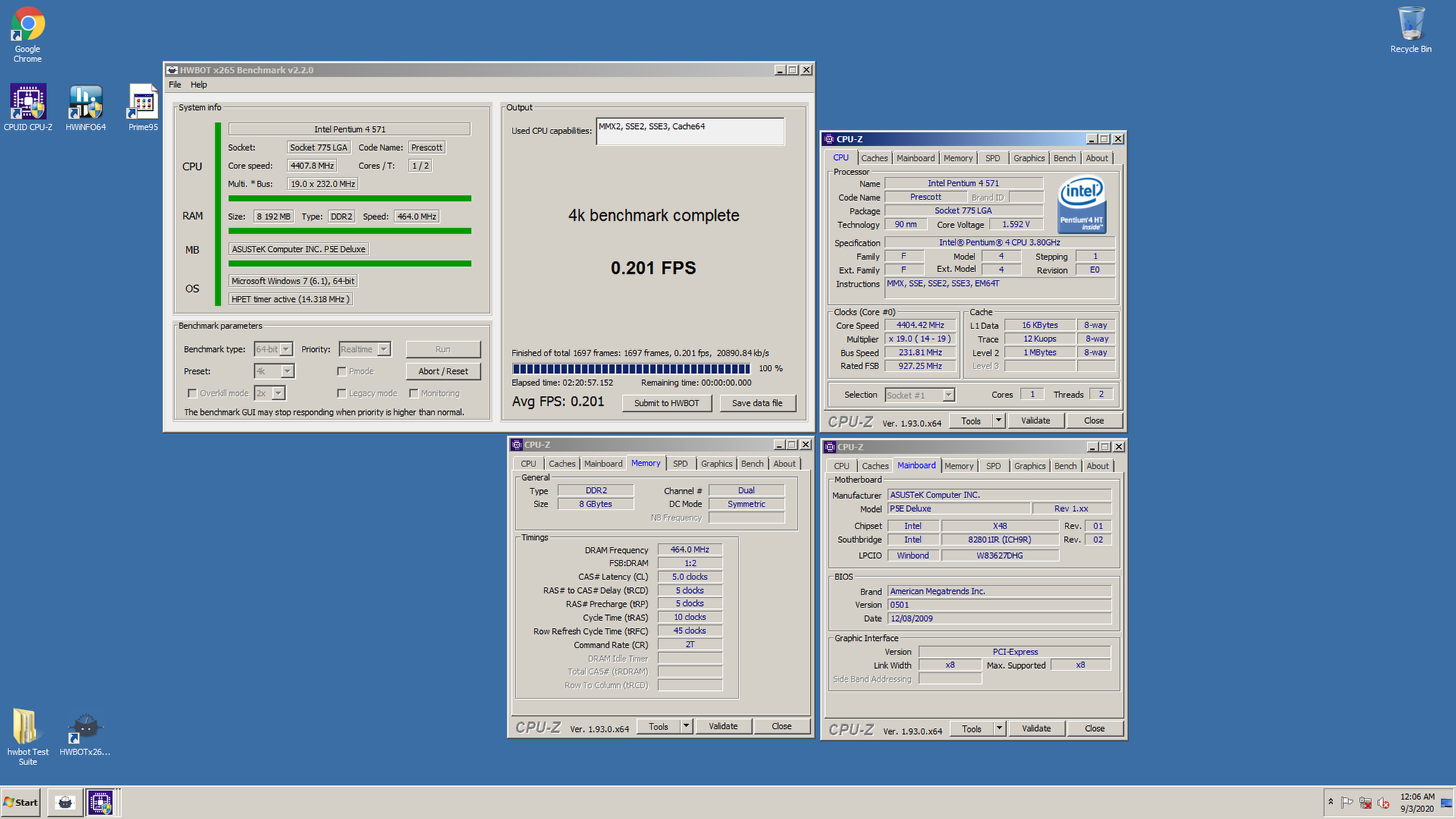Toggle the Monitoring checkbox
The image size is (1456, 819).
pyautogui.click(x=413, y=394)
